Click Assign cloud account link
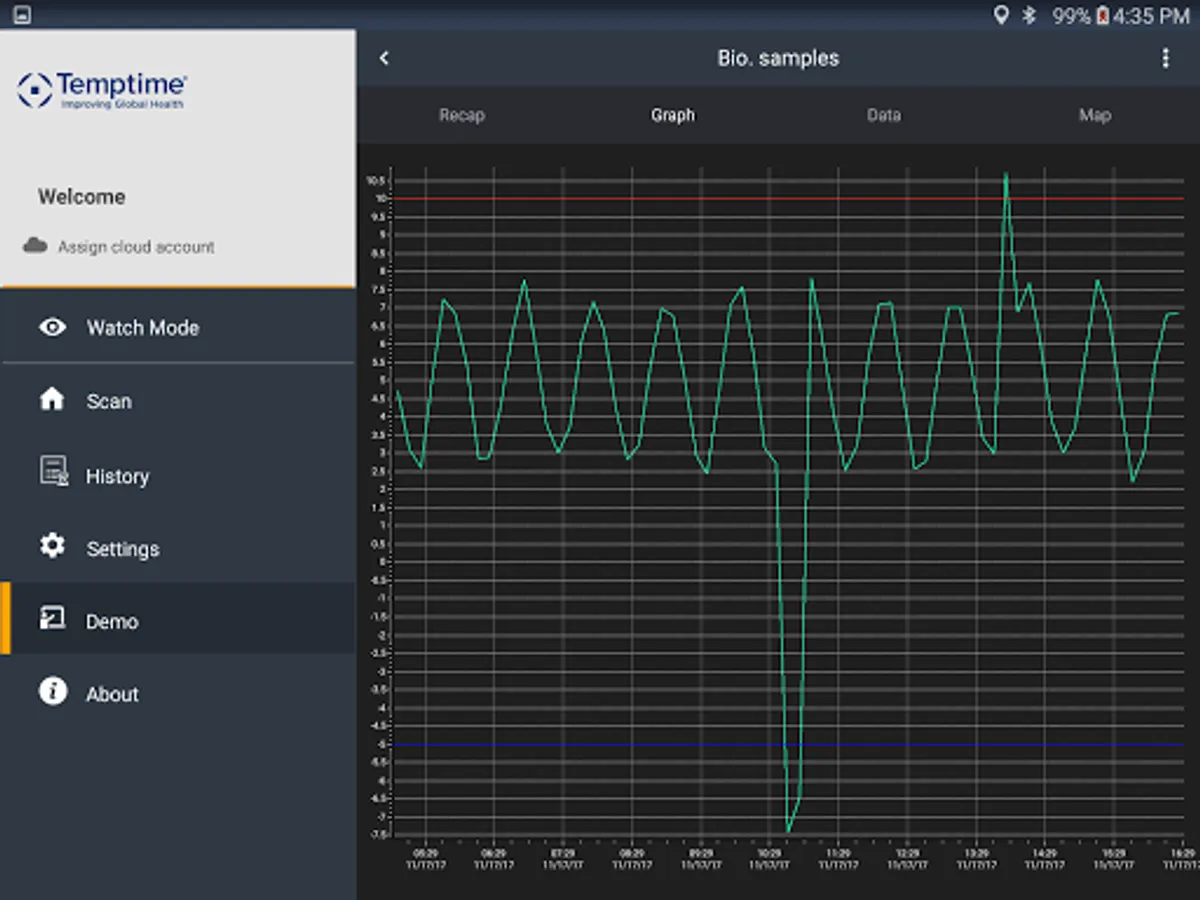Image resolution: width=1200 pixels, height=900 pixels. point(136,247)
